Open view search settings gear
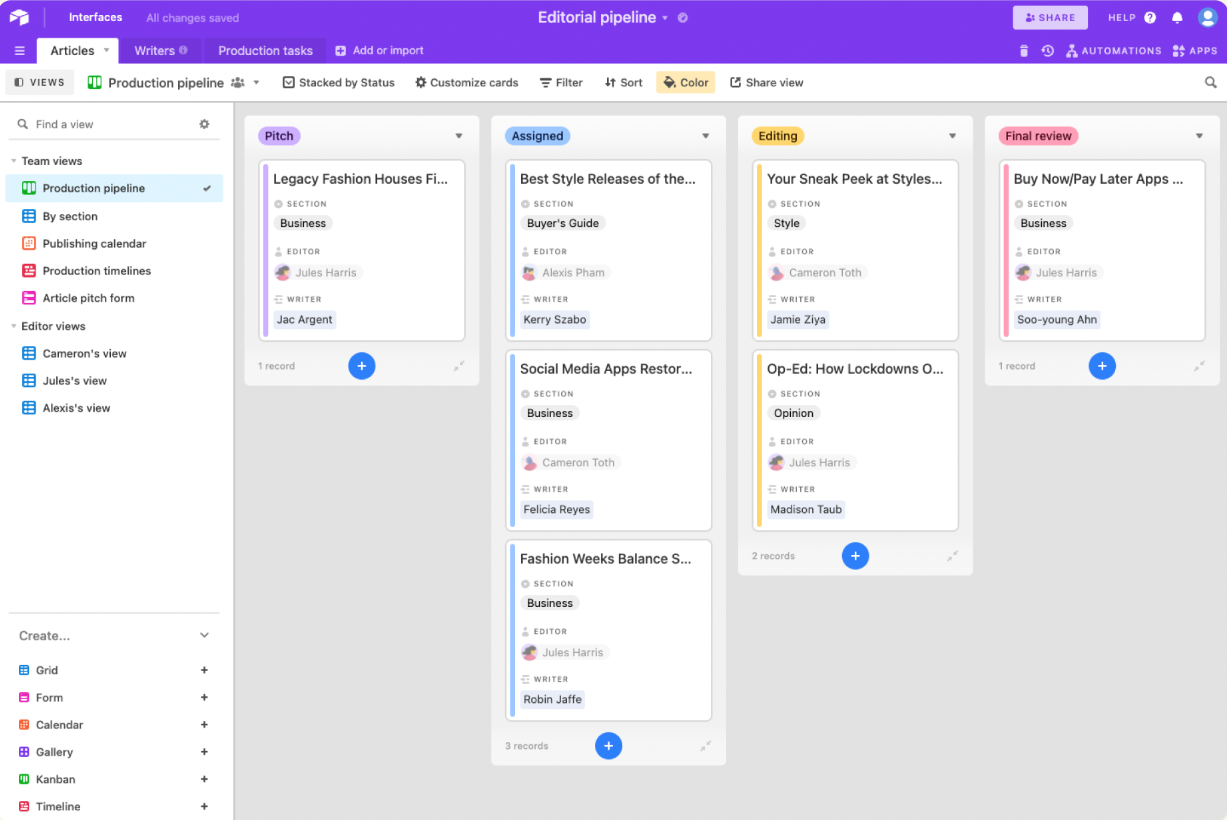 coord(204,123)
